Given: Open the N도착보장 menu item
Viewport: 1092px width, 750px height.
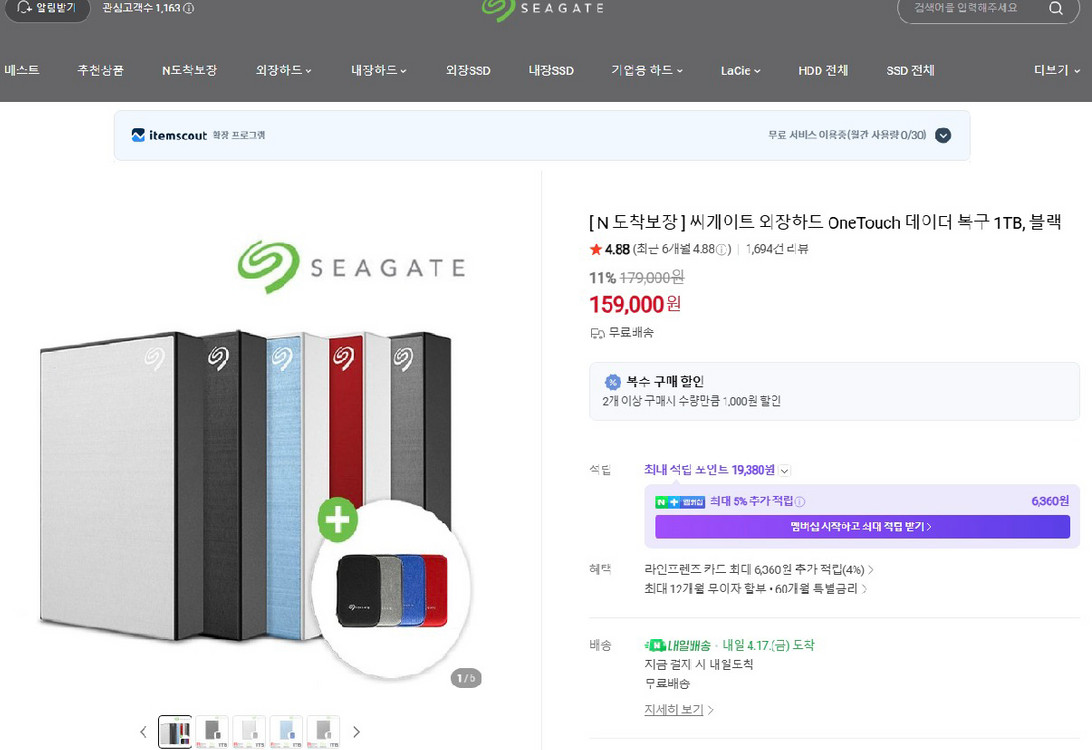Looking at the screenshot, I should [189, 70].
